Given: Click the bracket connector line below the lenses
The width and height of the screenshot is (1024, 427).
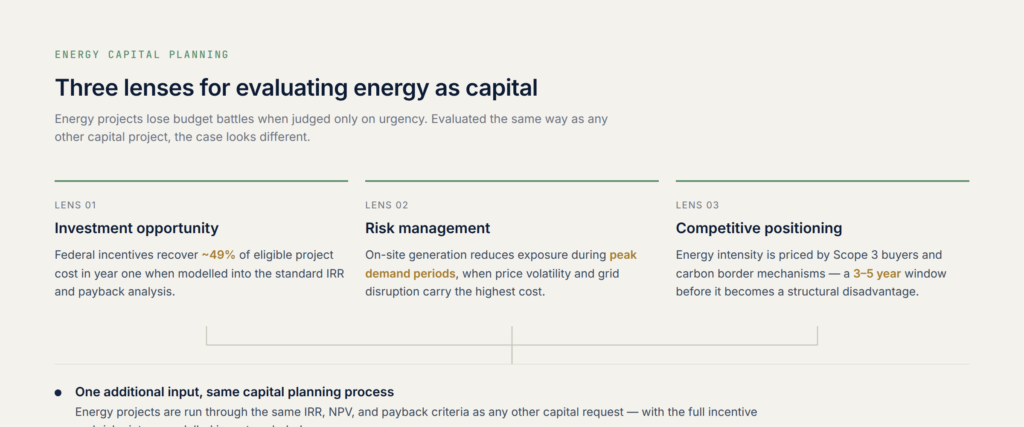Looking at the screenshot, I should [512, 345].
